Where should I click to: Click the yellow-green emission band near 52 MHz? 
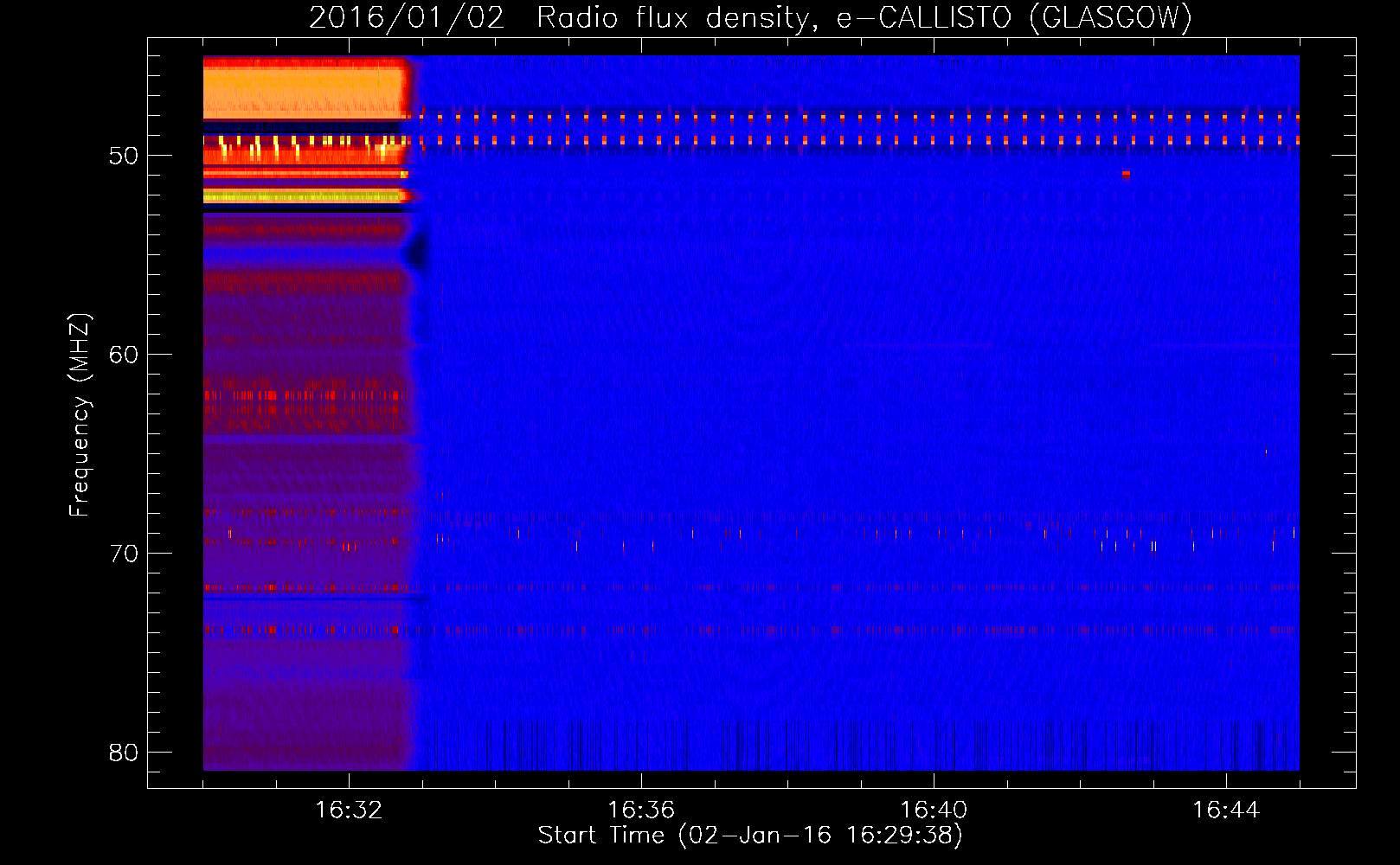(305, 197)
